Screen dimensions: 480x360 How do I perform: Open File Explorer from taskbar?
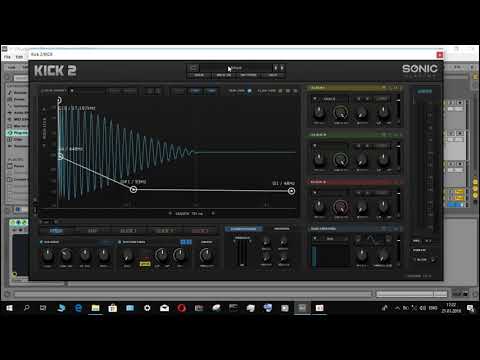point(95,308)
